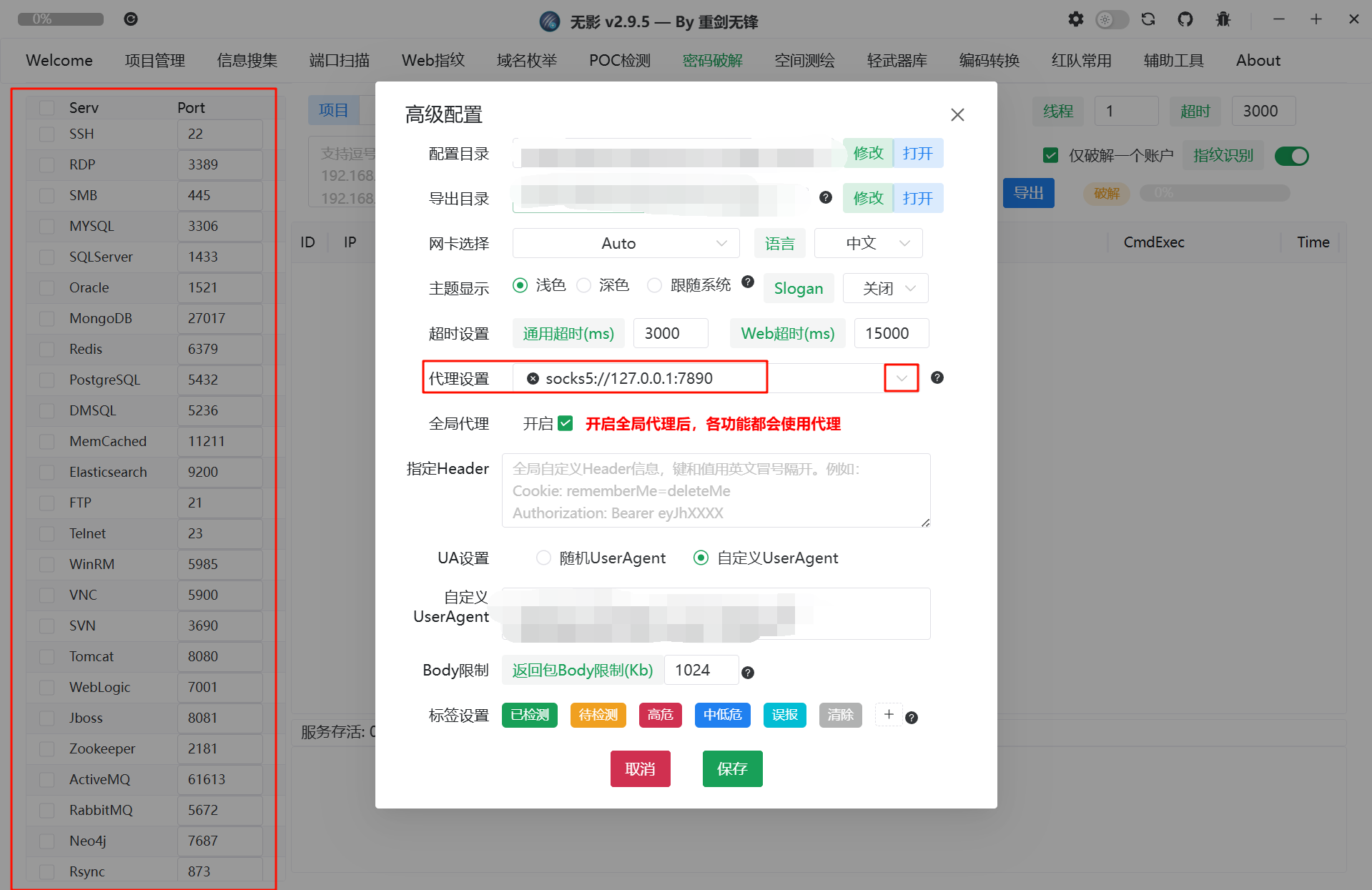
Task: Select the 深色 theme radio button
Action: [x=584, y=285]
